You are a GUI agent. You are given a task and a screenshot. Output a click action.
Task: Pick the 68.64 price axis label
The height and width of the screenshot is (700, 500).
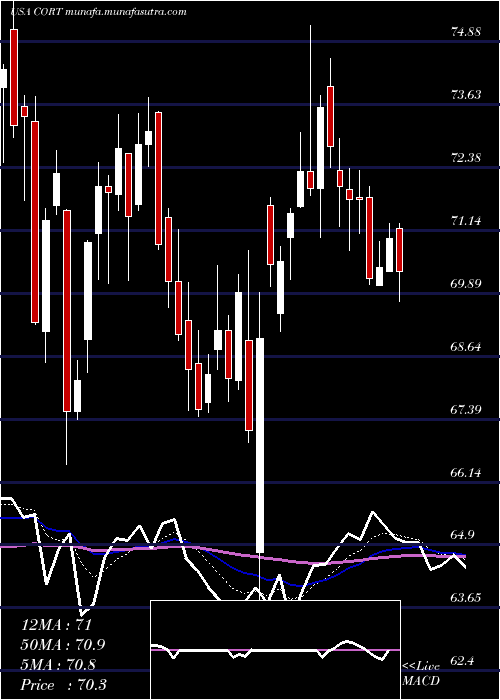click(466, 346)
